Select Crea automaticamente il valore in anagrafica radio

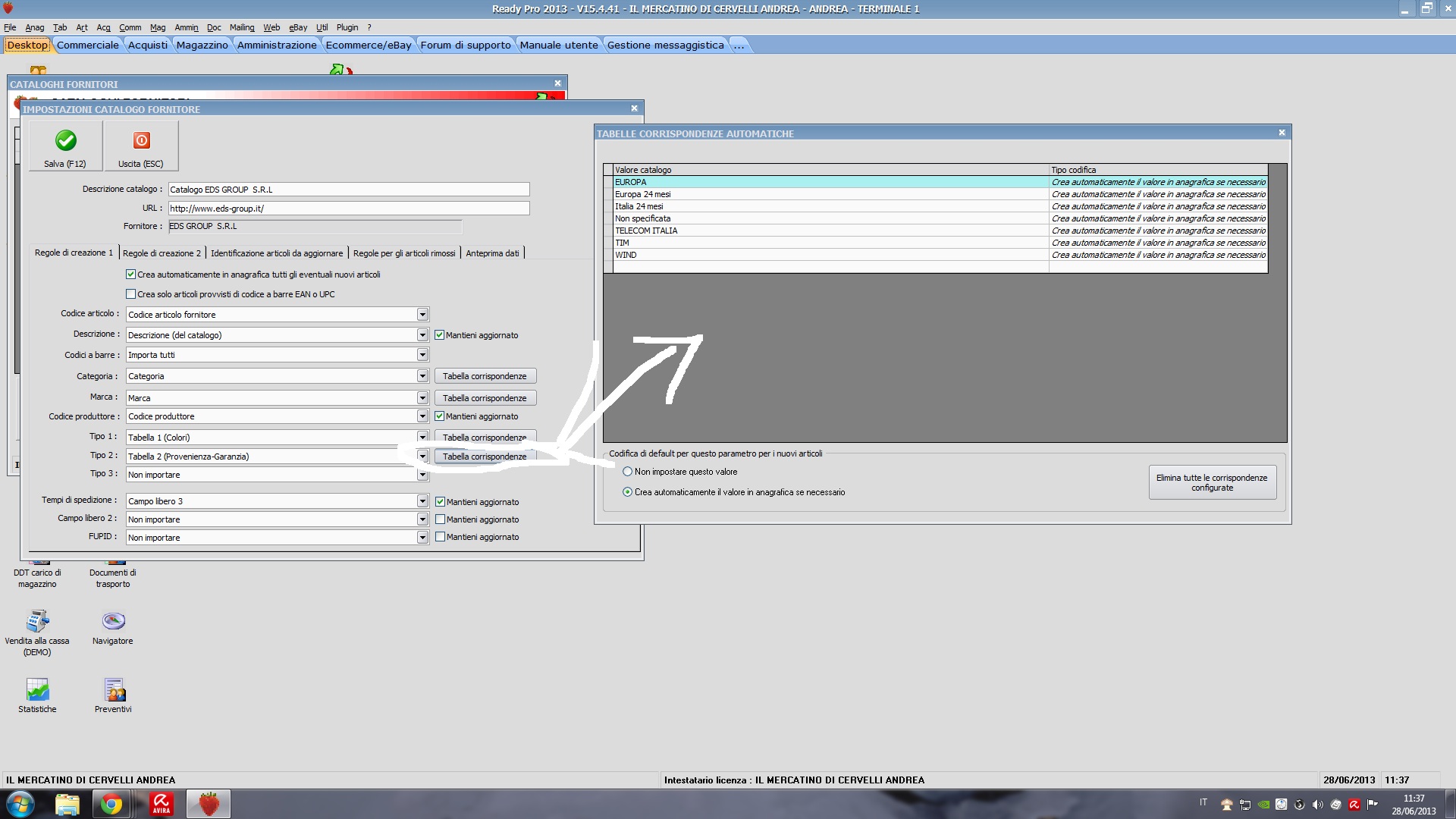[x=627, y=492]
